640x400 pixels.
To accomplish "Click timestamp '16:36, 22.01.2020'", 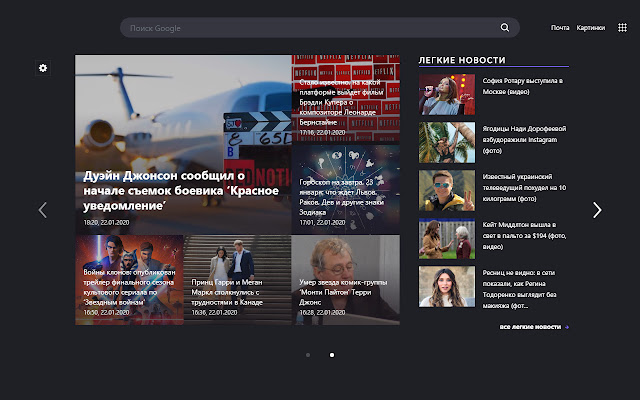I will tap(214, 312).
